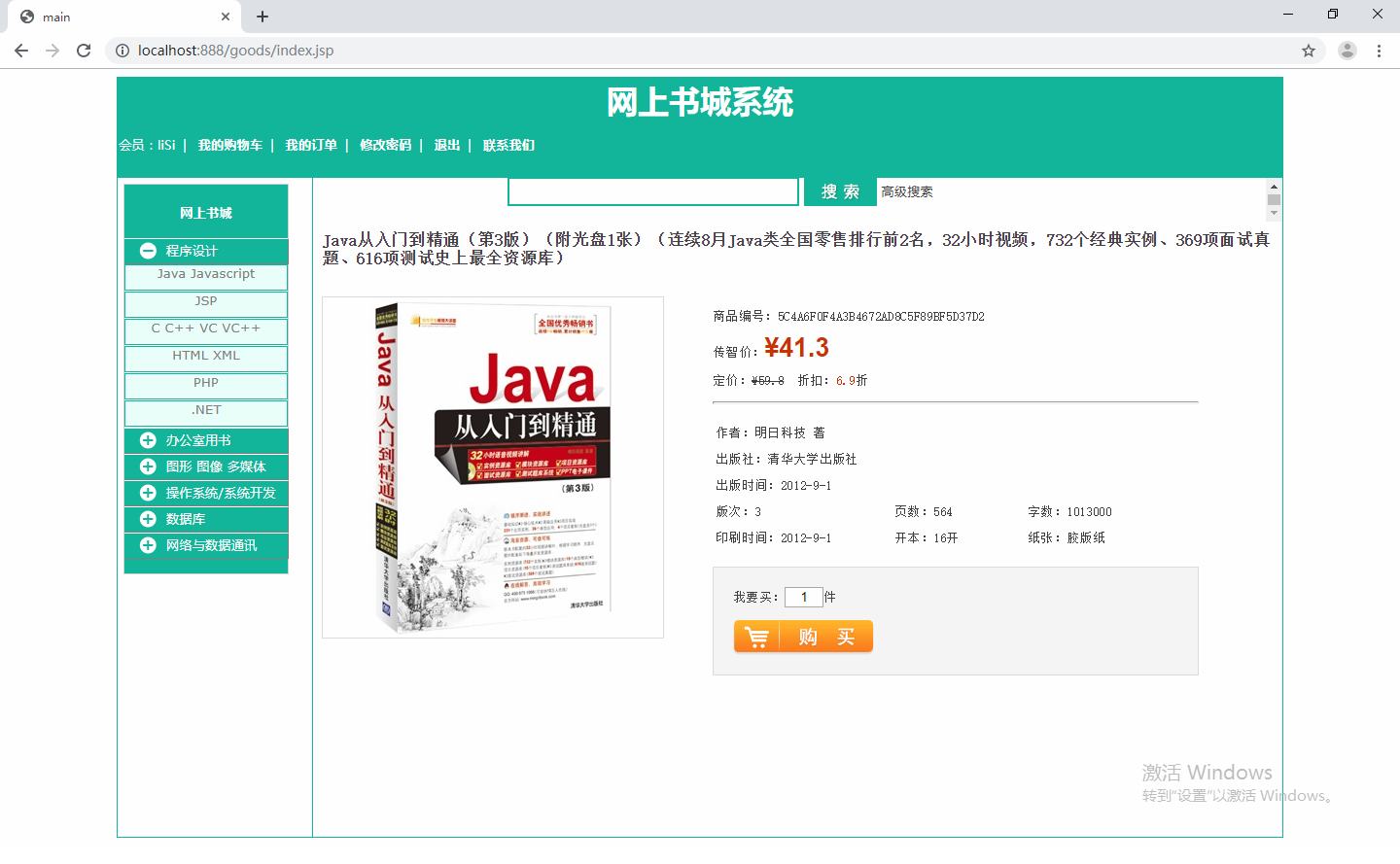Image resolution: width=1400 pixels, height=864 pixels.
Task: Click the up arrow of content scrollbar
Action: click(1274, 186)
